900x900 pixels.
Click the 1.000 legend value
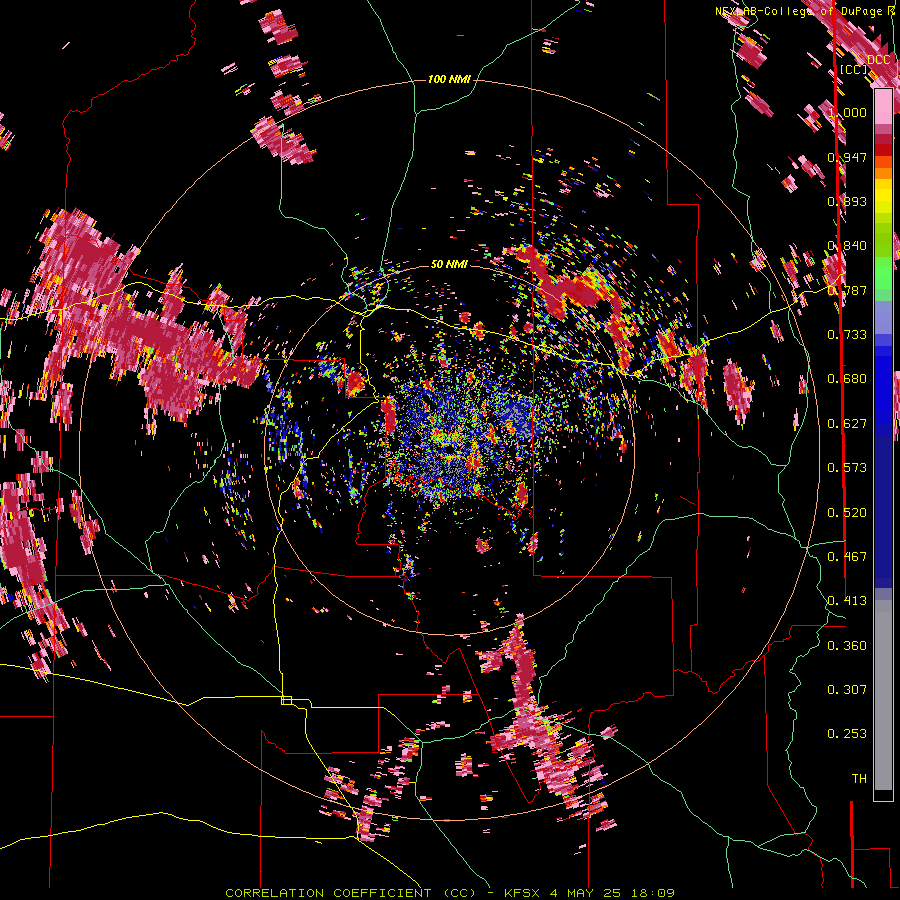[847, 112]
